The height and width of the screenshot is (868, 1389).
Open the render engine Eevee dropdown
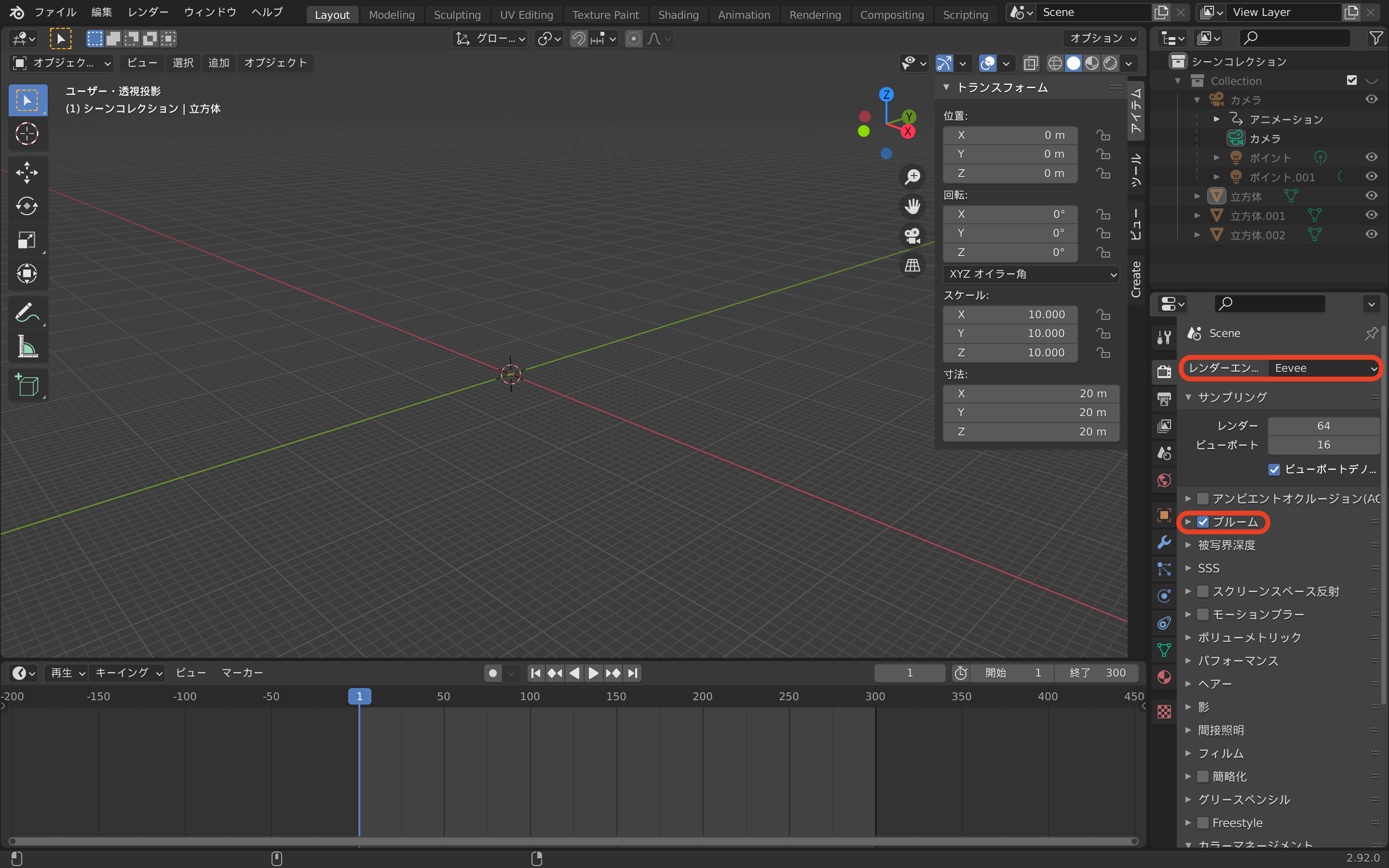1323,368
